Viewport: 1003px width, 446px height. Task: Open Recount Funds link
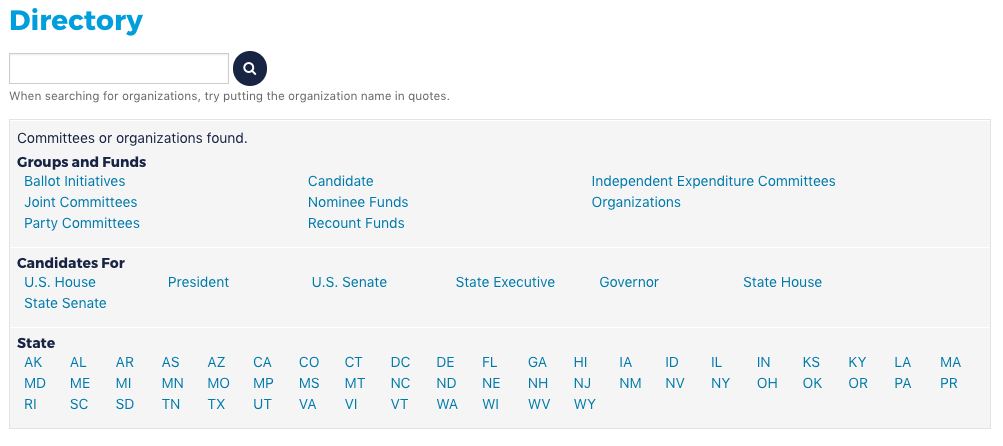[x=356, y=223]
